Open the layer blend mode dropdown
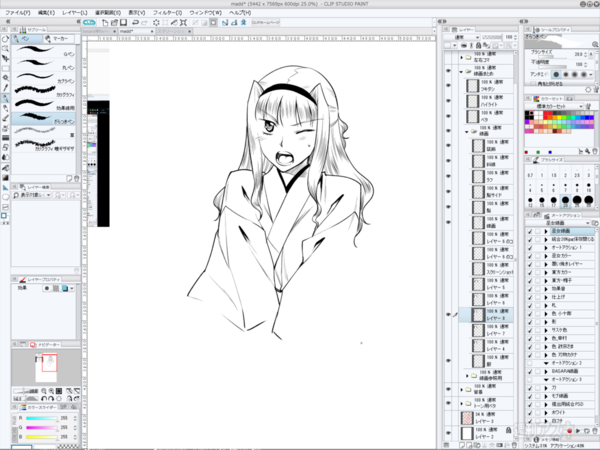Image resolution: width=600 pixels, height=450 pixels. tap(461, 37)
